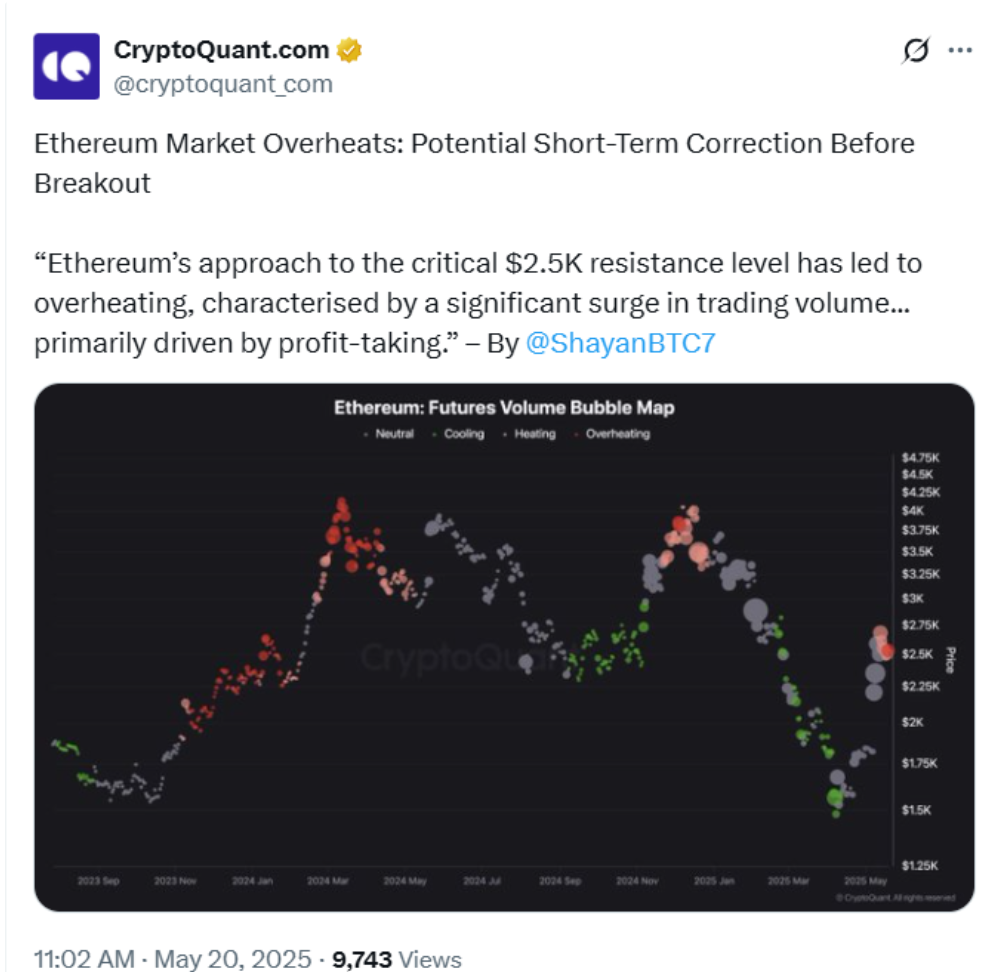
Task: Click the $2.5K price axis label
Action: point(917,654)
